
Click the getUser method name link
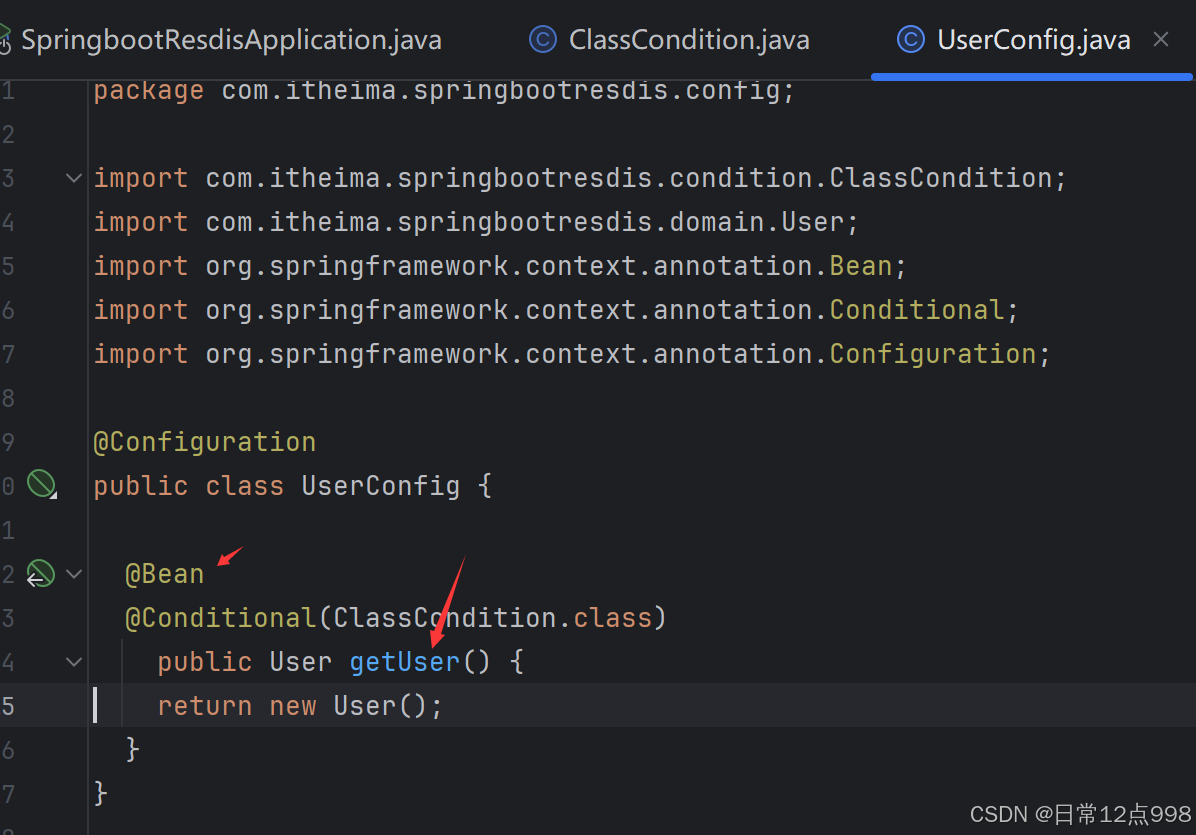[404, 661]
